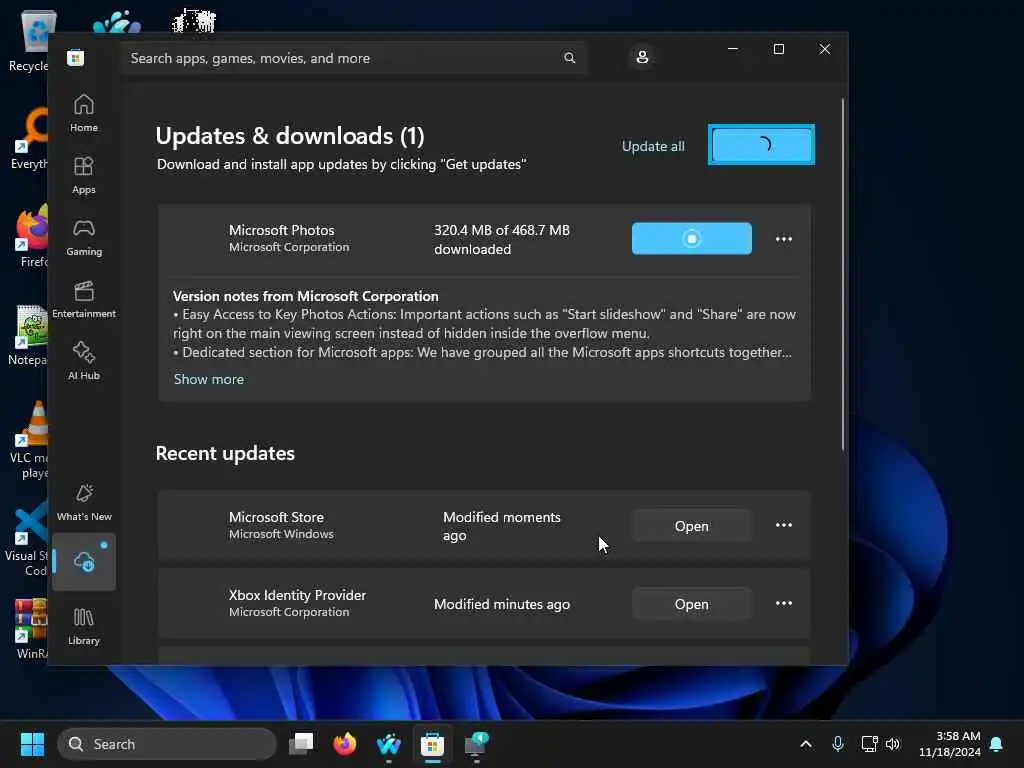Viewport: 1024px width, 768px height.
Task: Click the Update all link
Action: 653,146
